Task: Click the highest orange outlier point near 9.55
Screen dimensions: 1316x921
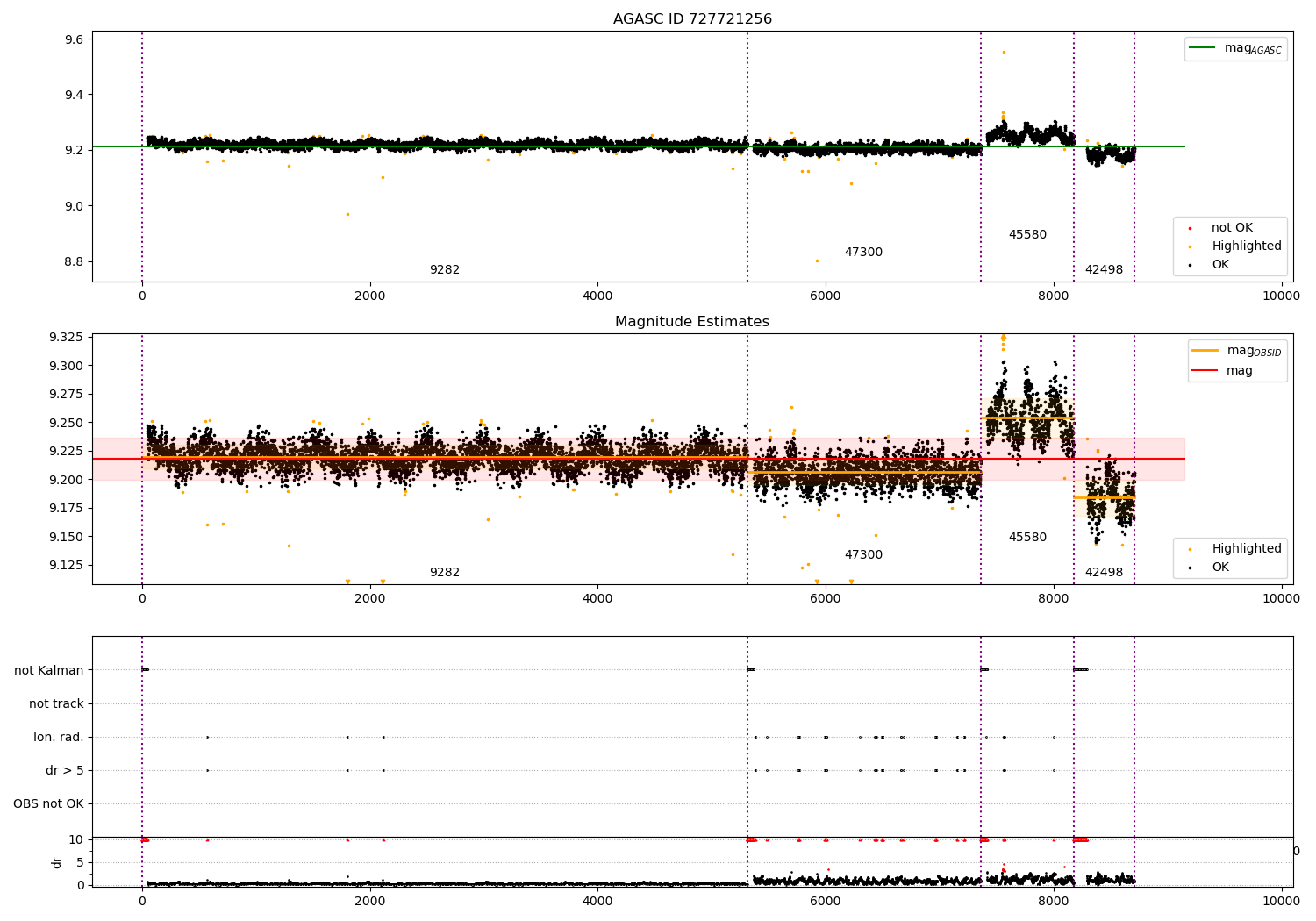Action: pos(1004,52)
